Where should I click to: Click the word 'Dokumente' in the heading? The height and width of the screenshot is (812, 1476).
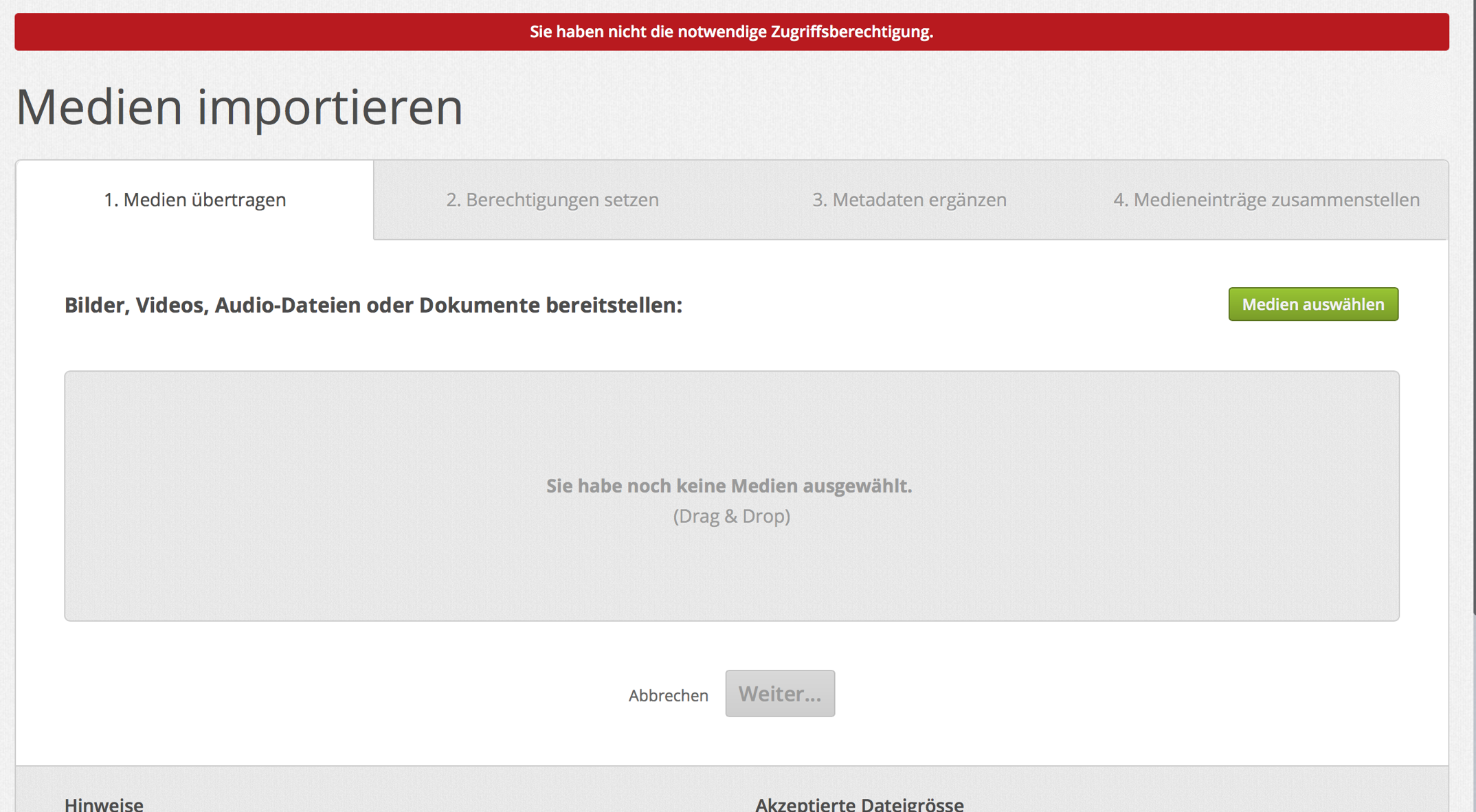479,305
